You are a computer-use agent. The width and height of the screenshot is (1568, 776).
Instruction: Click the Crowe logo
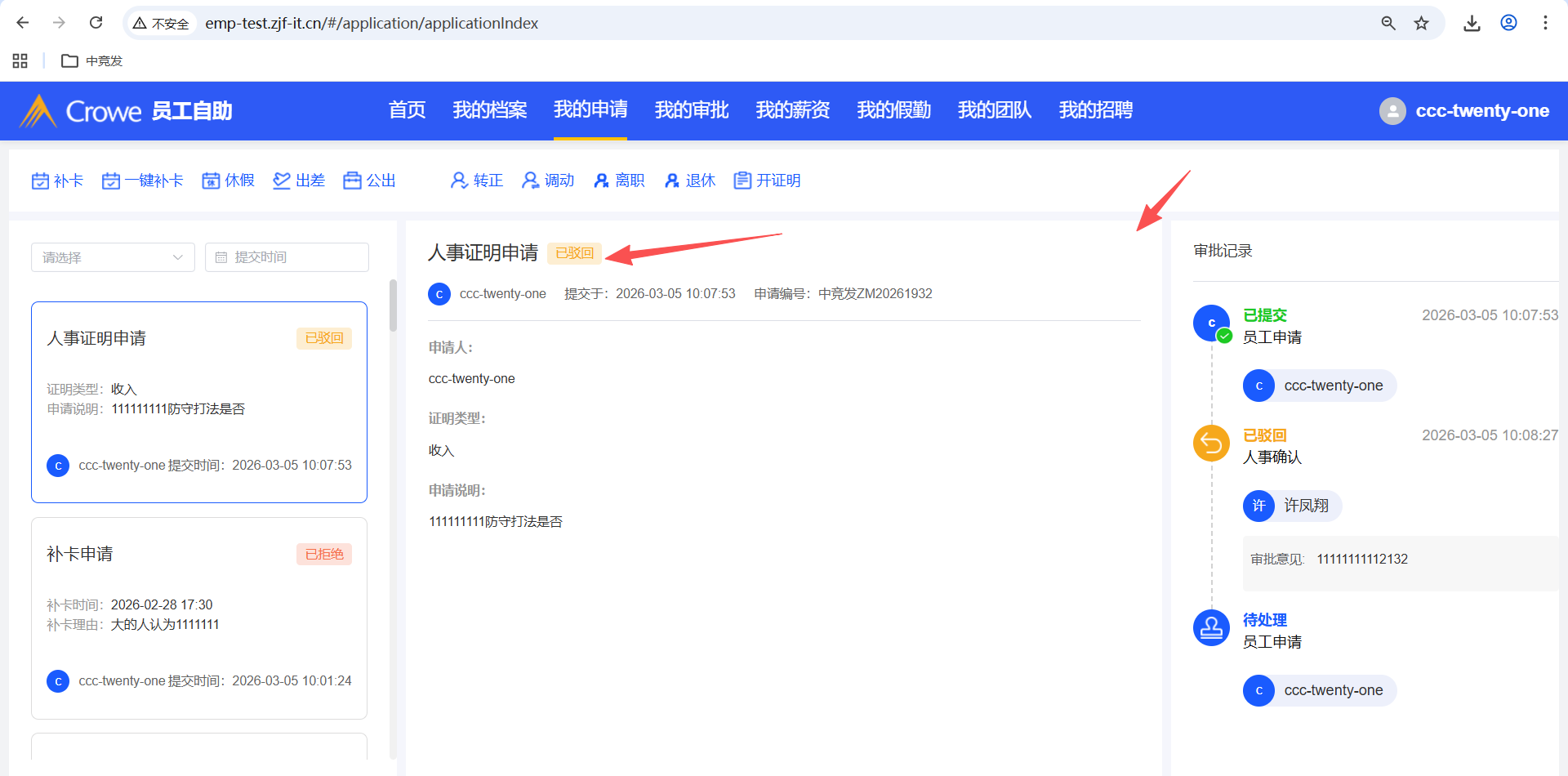[80, 111]
